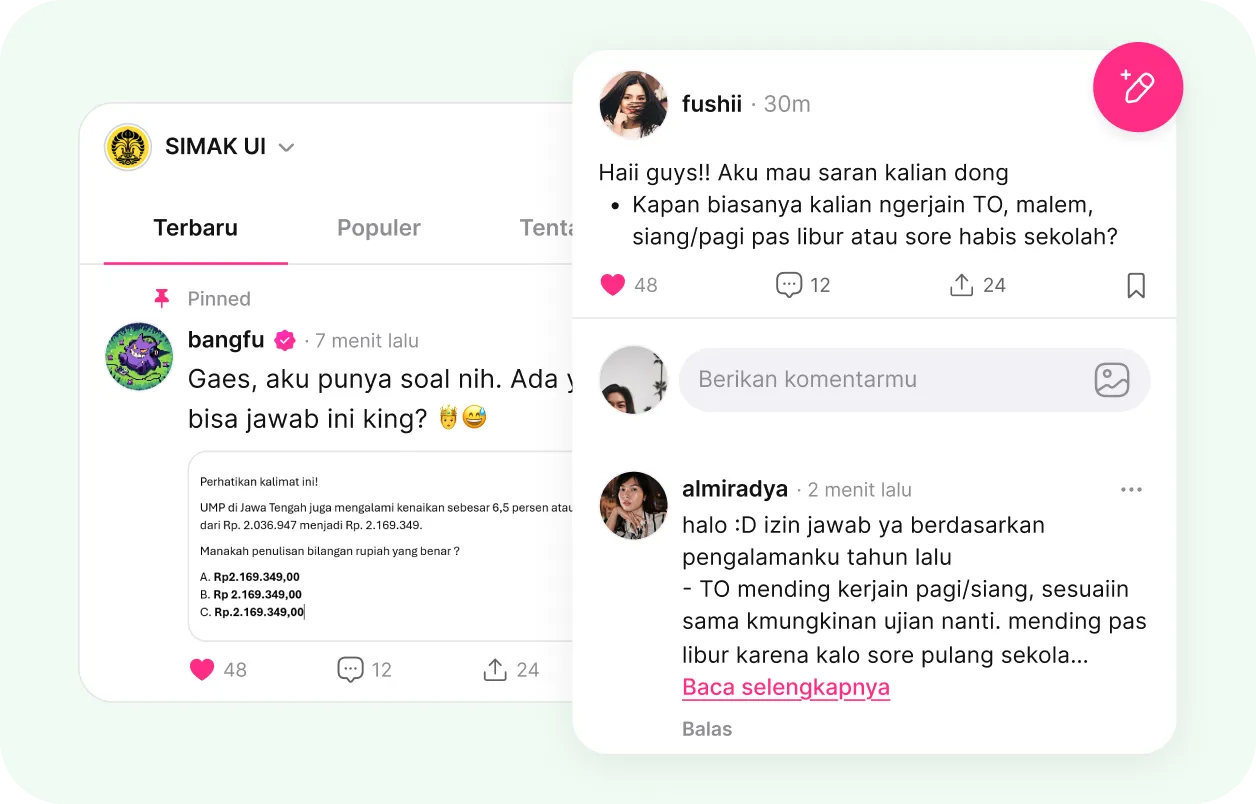Viewport: 1256px width, 804px height.
Task: Click the Baca selengkapnya link
Action: [x=786, y=688]
